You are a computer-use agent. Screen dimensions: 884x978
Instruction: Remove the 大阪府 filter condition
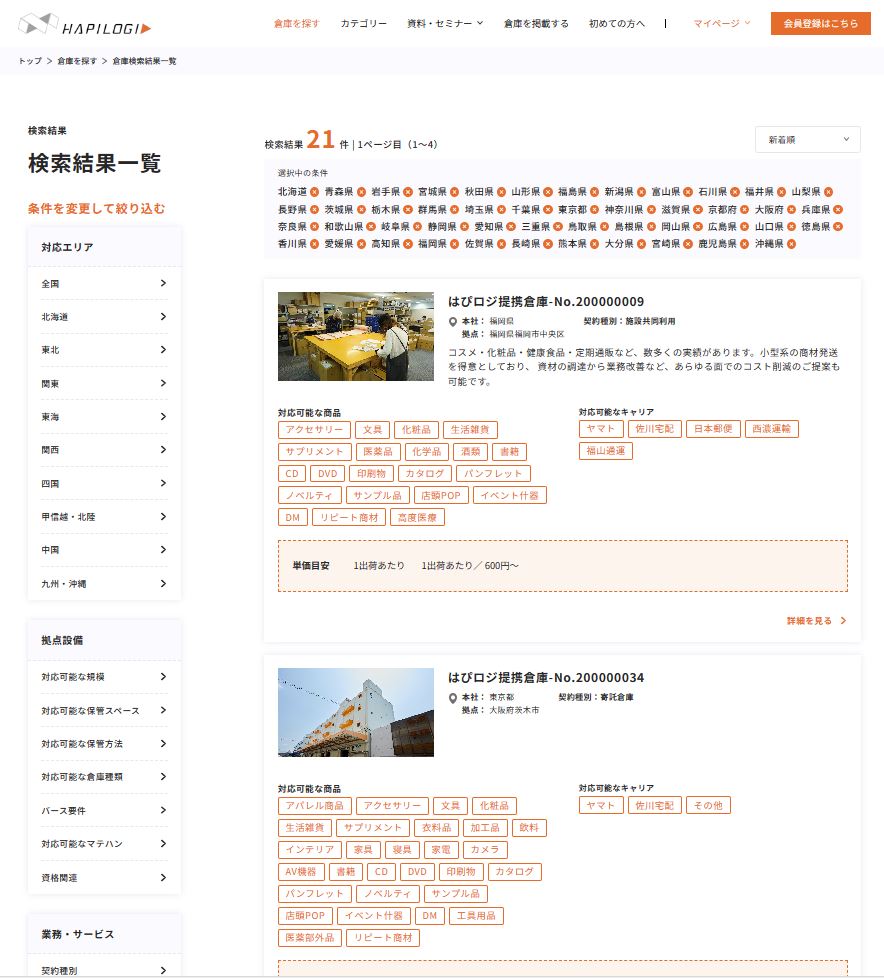pyautogui.click(x=791, y=210)
